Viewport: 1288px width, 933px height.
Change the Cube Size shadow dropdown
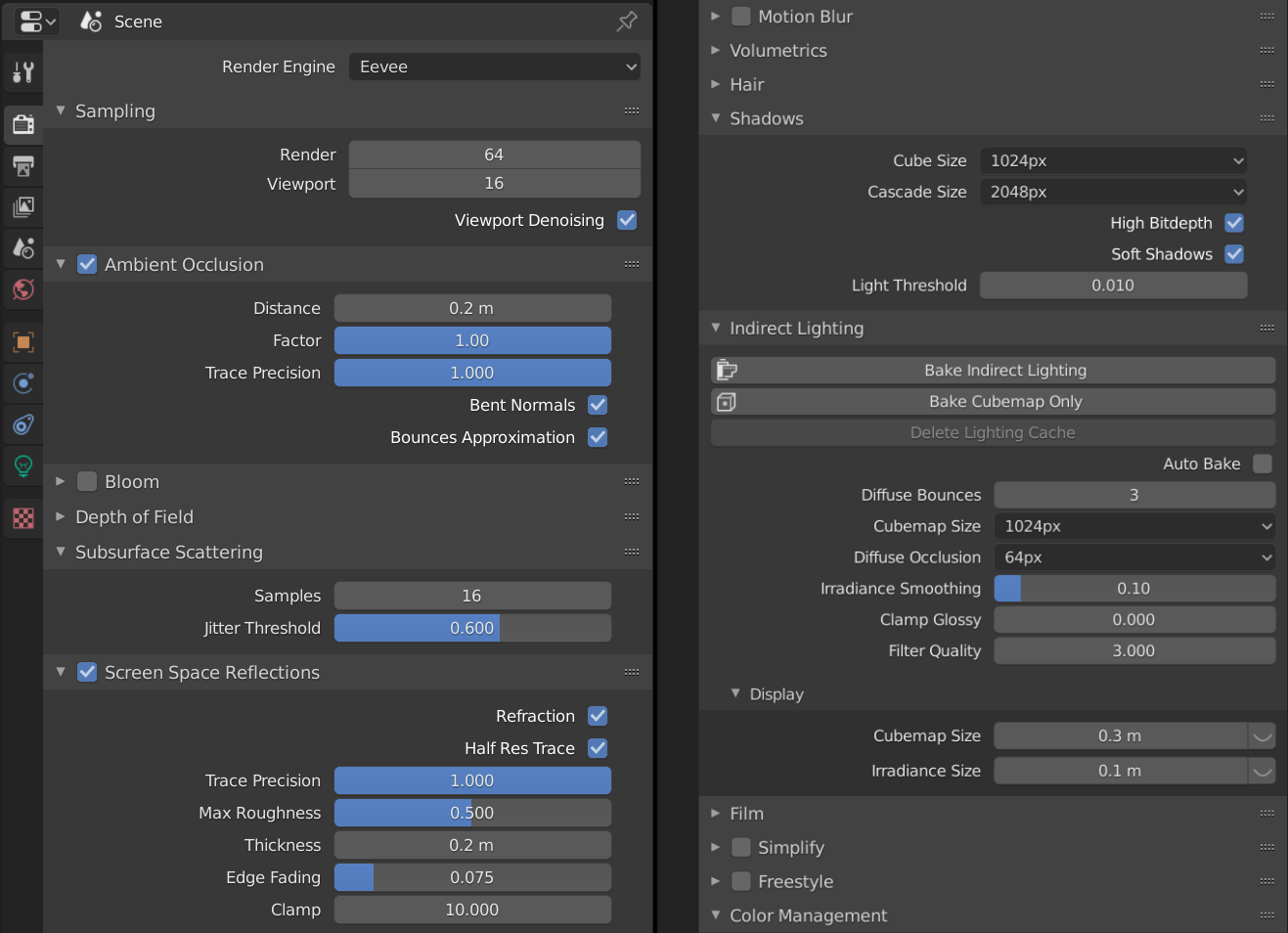pyautogui.click(x=1113, y=160)
